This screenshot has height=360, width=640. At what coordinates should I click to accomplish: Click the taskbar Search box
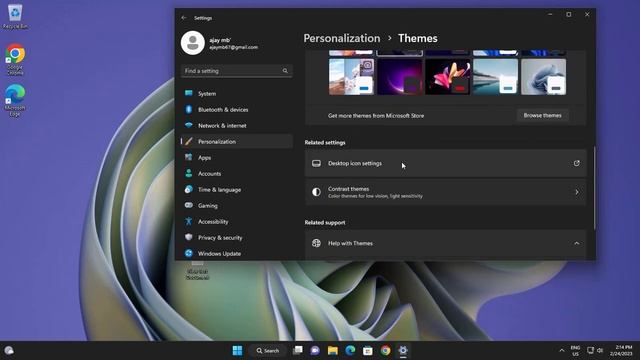tap(268, 351)
